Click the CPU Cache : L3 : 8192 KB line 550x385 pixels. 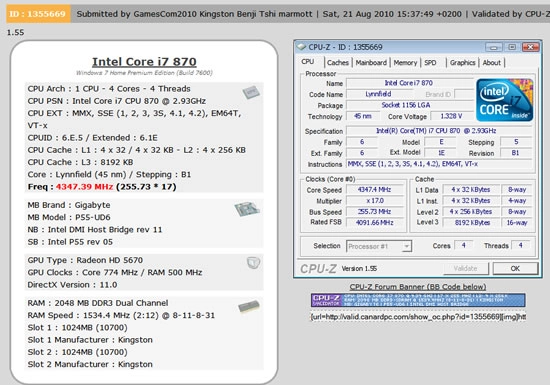click(x=80, y=162)
